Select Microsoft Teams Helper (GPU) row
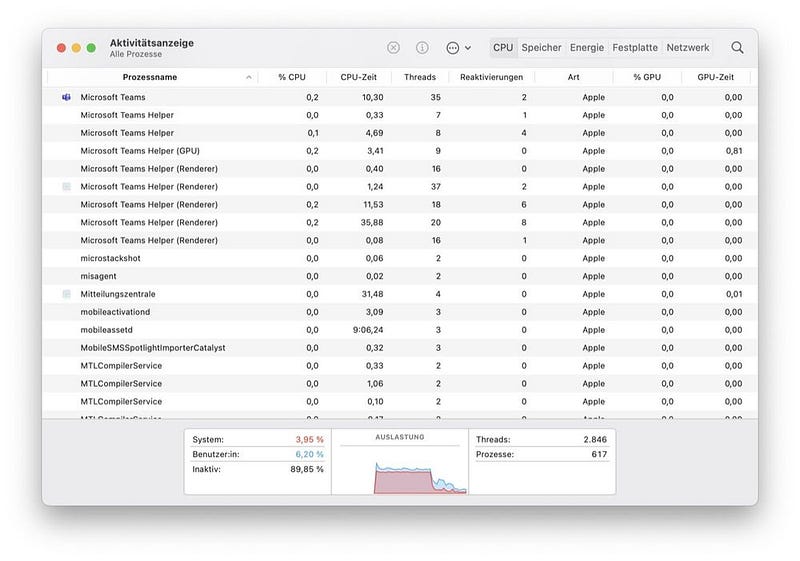 [400, 151]
